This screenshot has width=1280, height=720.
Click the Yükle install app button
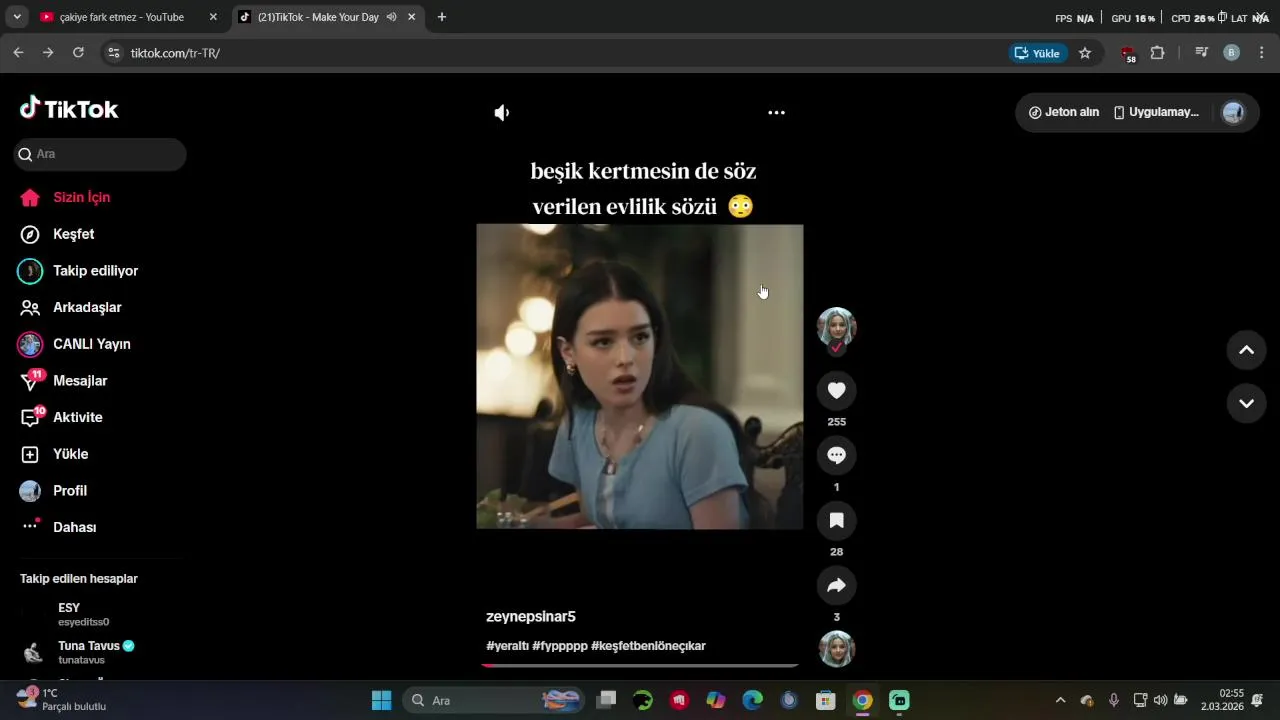tap(1038, 53)
